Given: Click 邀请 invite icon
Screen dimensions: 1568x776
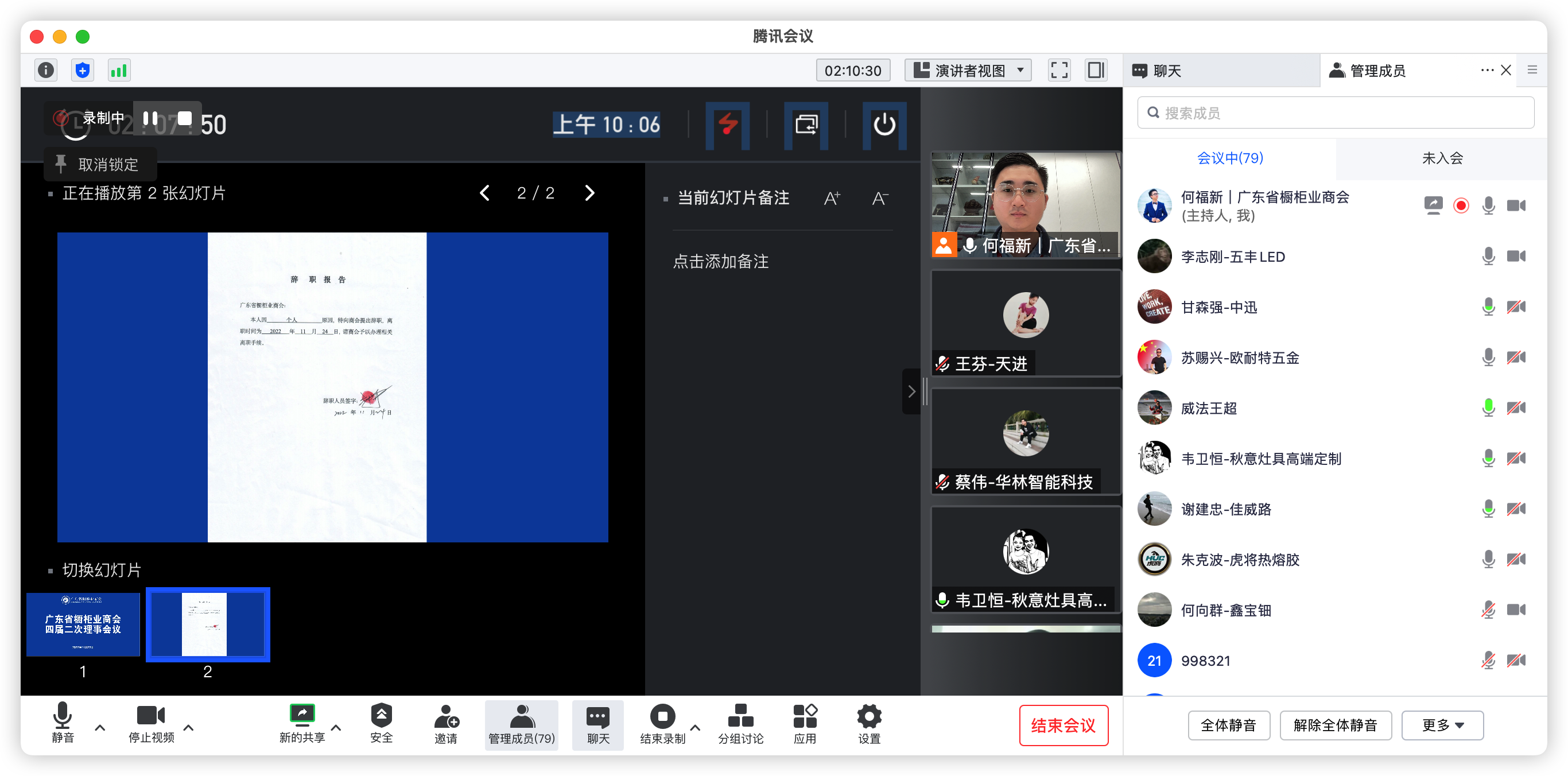Looking at the screenshot, I should 446,724.
